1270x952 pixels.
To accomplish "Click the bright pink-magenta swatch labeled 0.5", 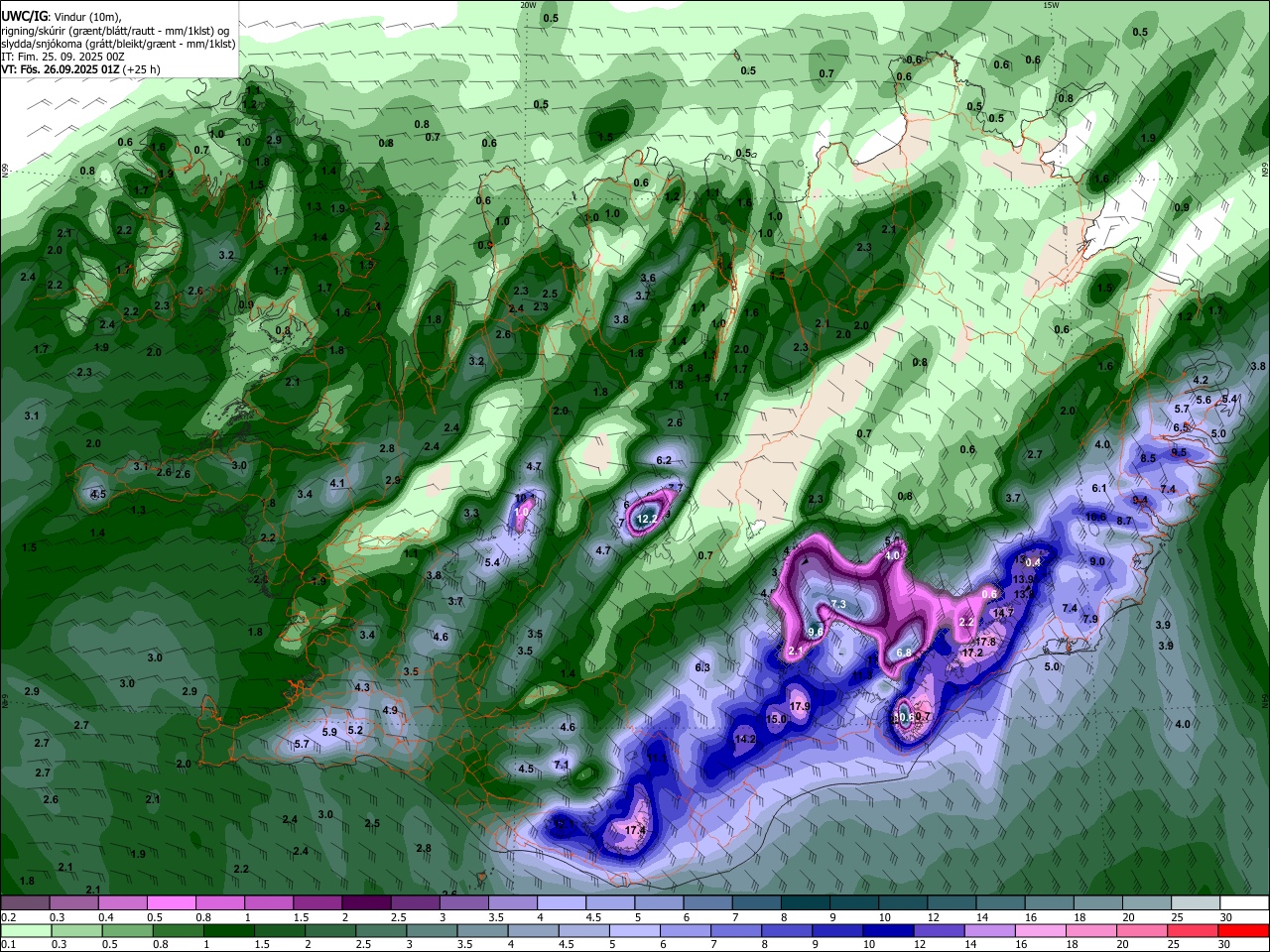I will tap(171, 903).
